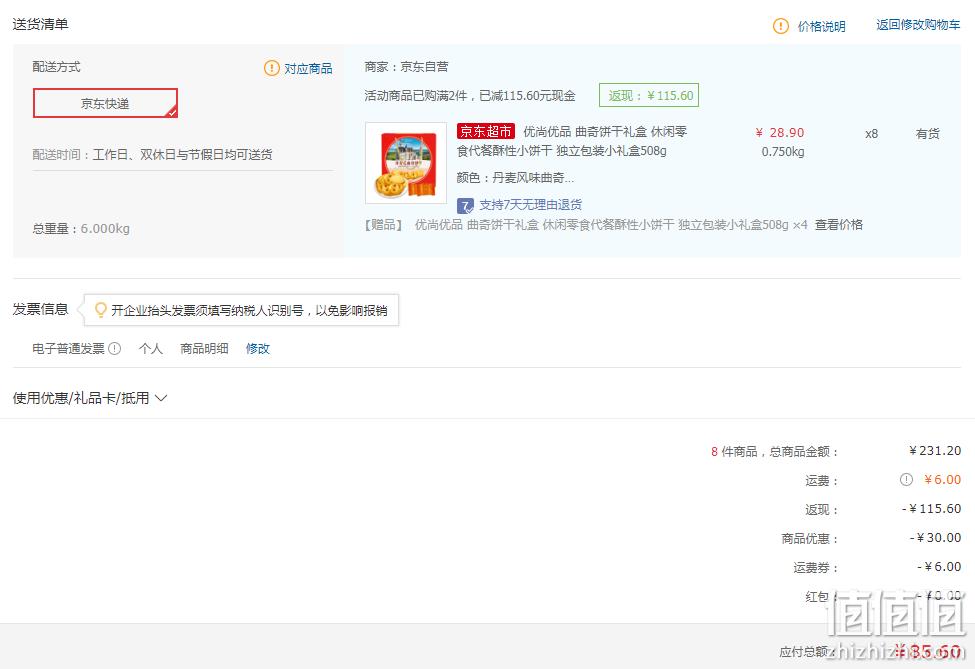Expand 使用优惠/礼品卡/抵用 section
This screenshot has height=669, width=975.
point(90,398)
